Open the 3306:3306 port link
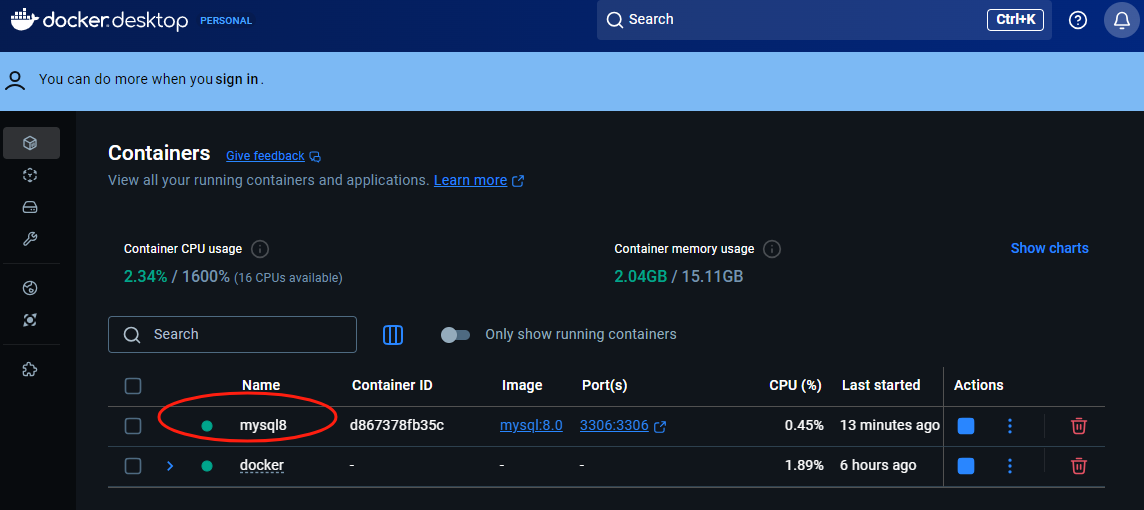Image resolution: width=1144 pixels, height=510 pixels. [x=614, y=425]
